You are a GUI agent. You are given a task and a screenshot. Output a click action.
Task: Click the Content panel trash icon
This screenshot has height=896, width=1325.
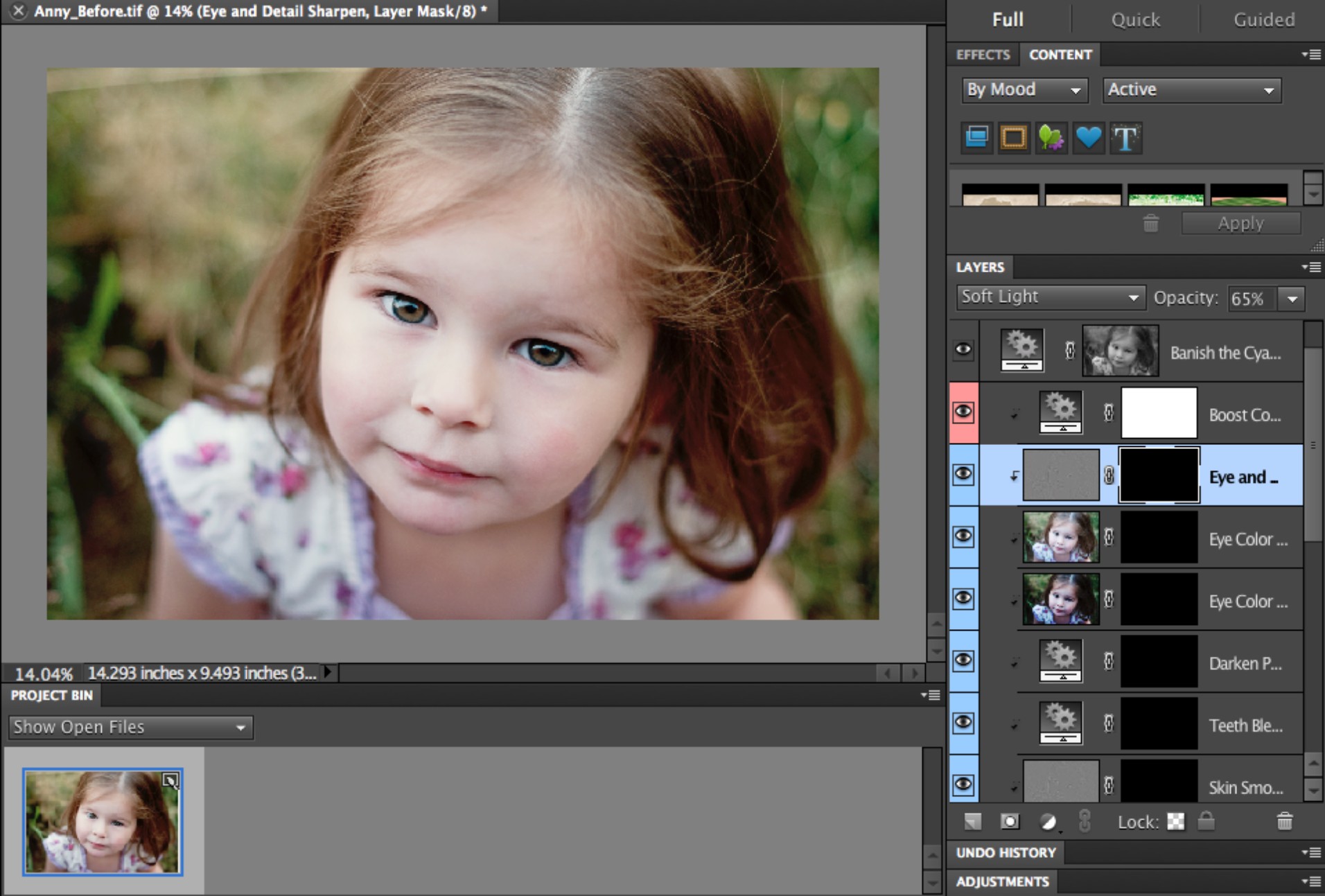[1151, 223]
